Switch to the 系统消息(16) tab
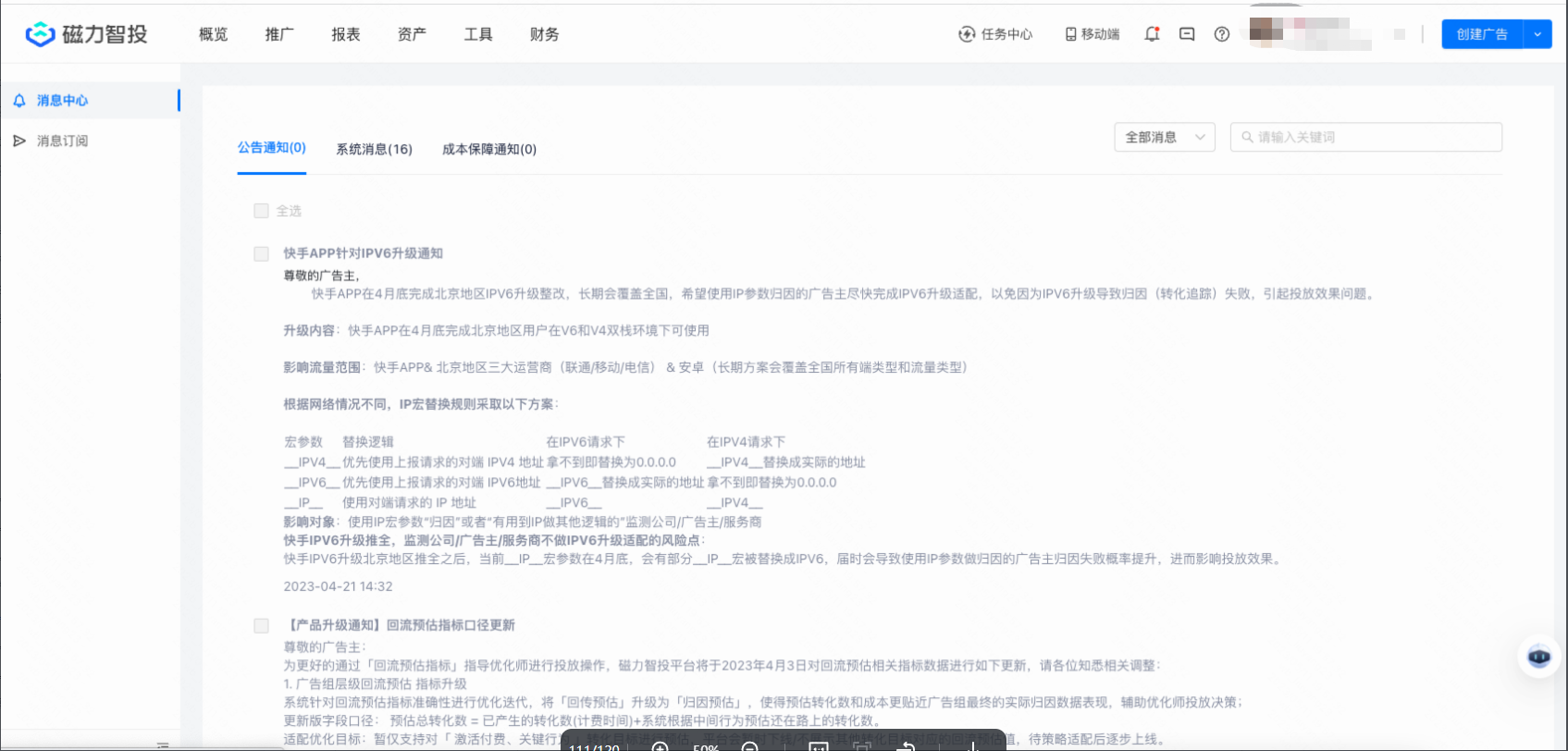This screenshot has width=1568, height=751. (x=374, y=149)
